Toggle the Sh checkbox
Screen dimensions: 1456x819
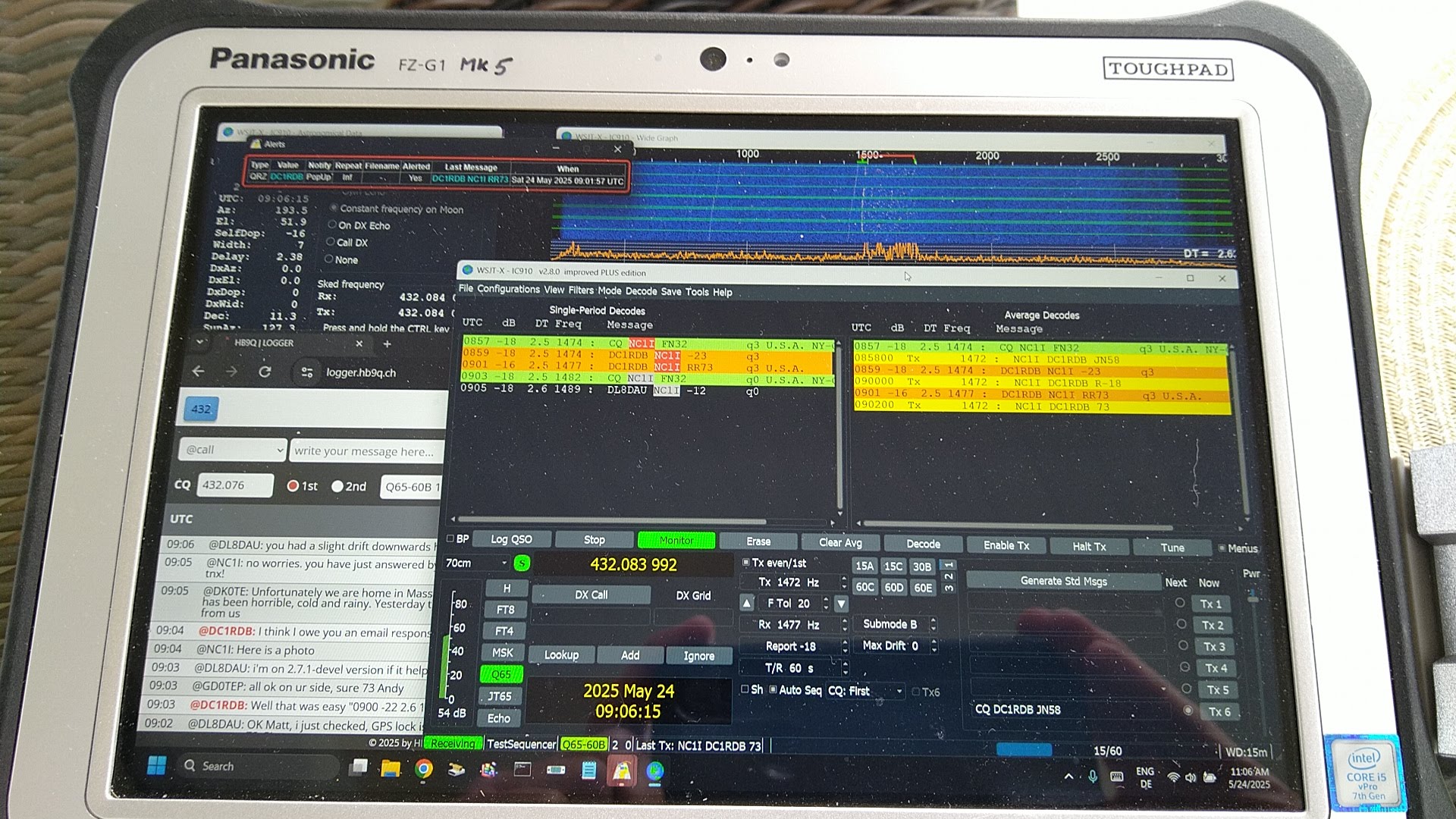(x=745, y=689)
